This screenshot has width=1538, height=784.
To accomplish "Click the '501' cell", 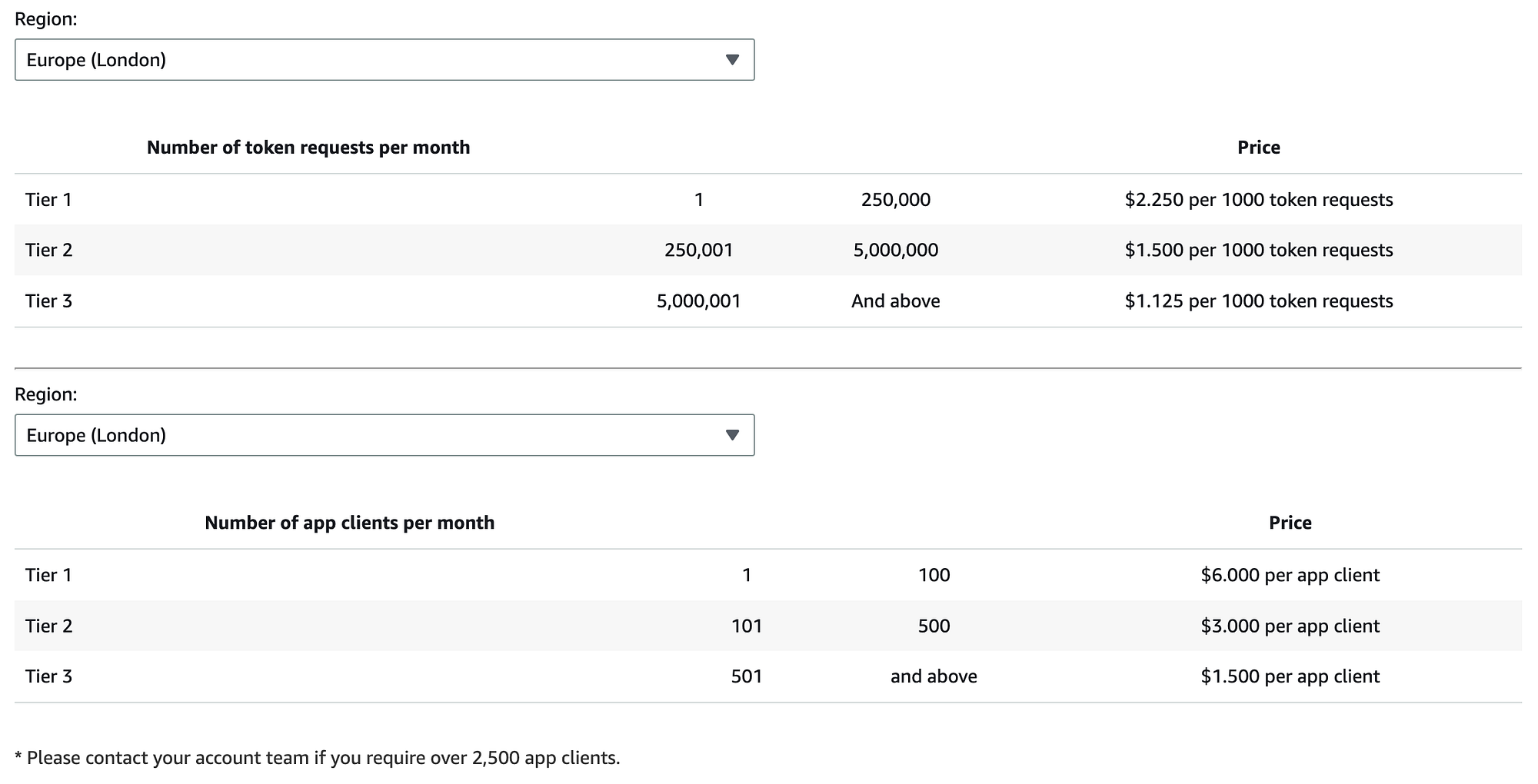I will (x=747, y=676).
